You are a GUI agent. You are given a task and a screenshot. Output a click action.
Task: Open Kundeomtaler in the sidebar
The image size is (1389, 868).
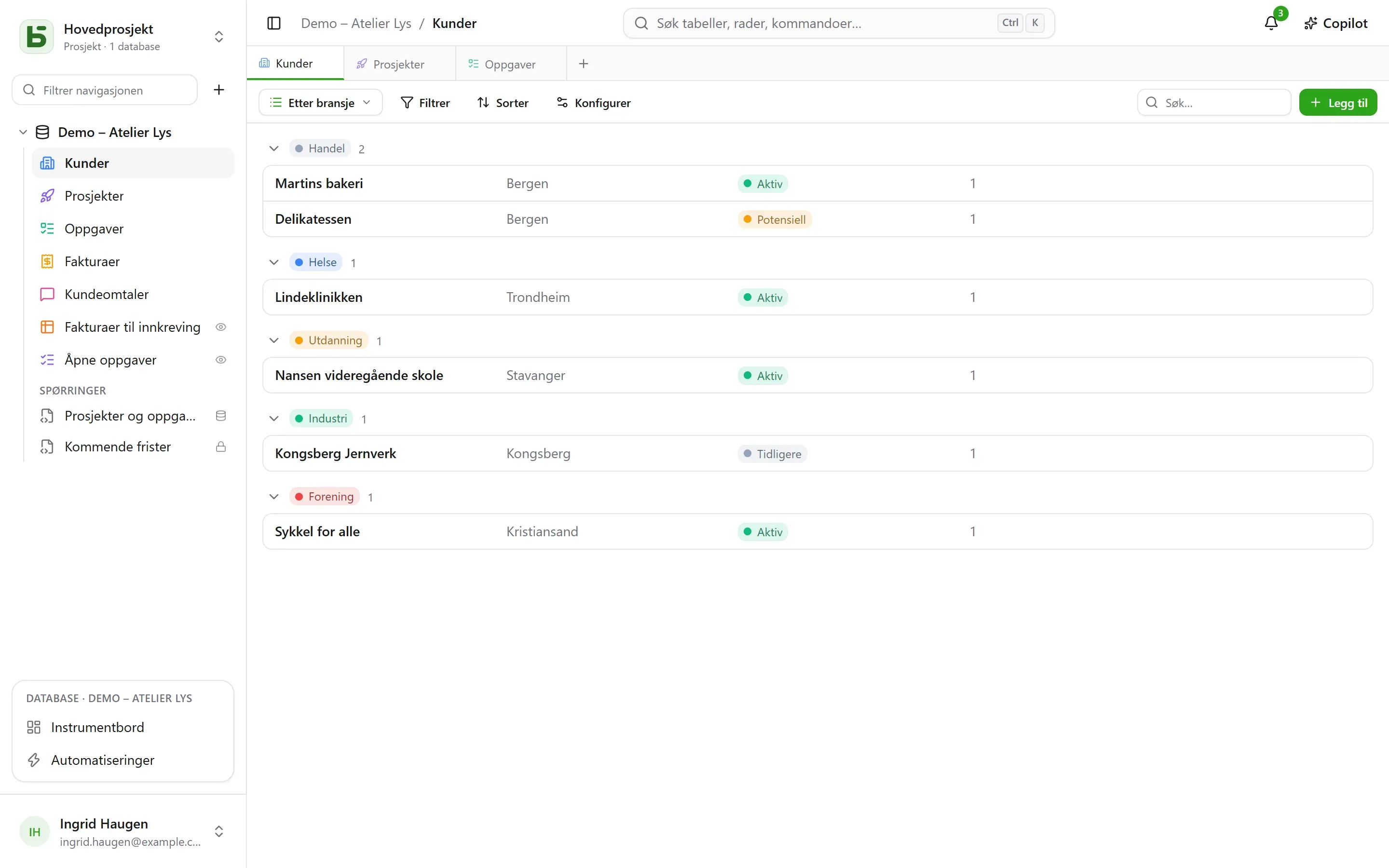coord(133,294)
